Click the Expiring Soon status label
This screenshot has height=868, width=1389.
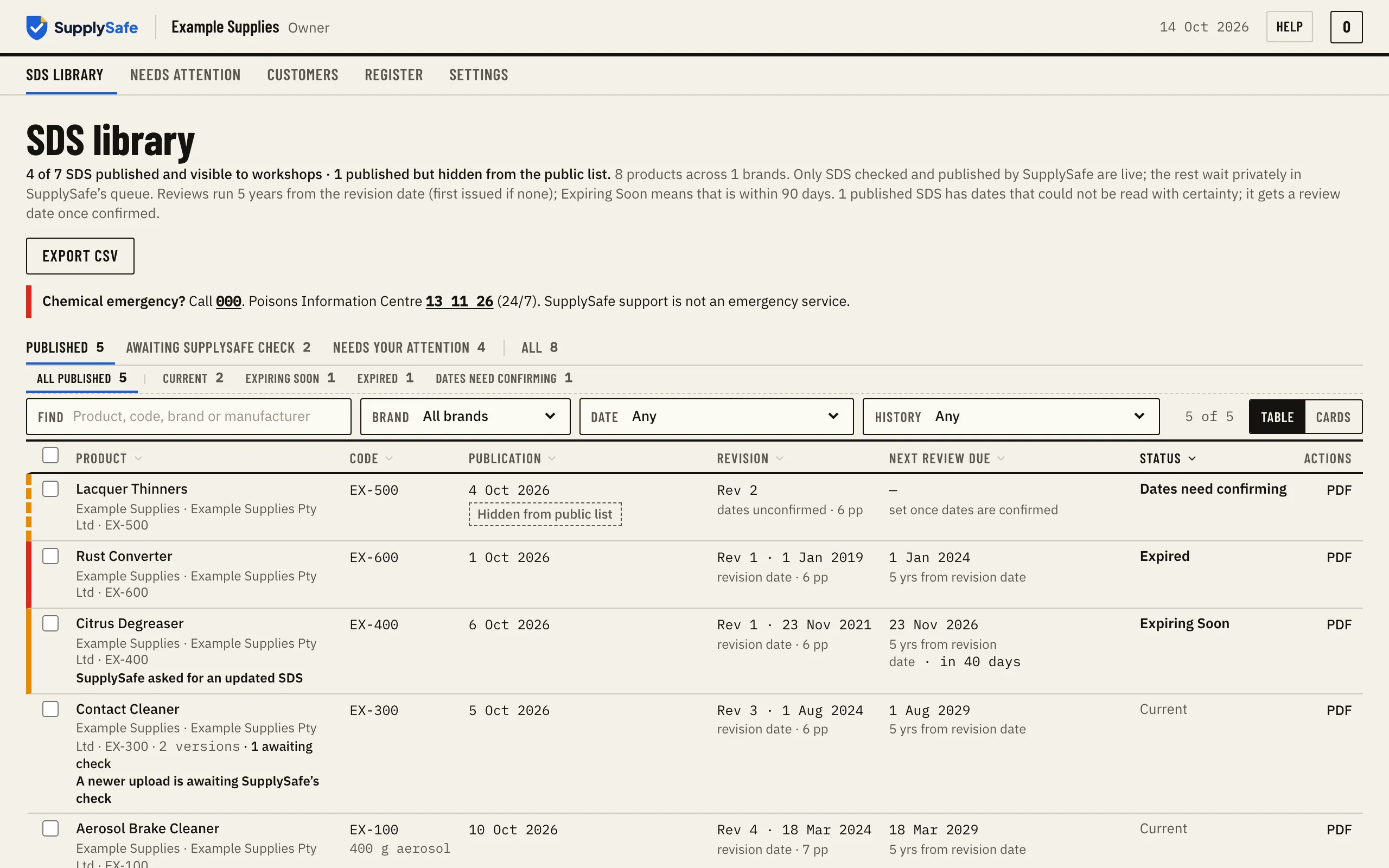point(1184,623)
